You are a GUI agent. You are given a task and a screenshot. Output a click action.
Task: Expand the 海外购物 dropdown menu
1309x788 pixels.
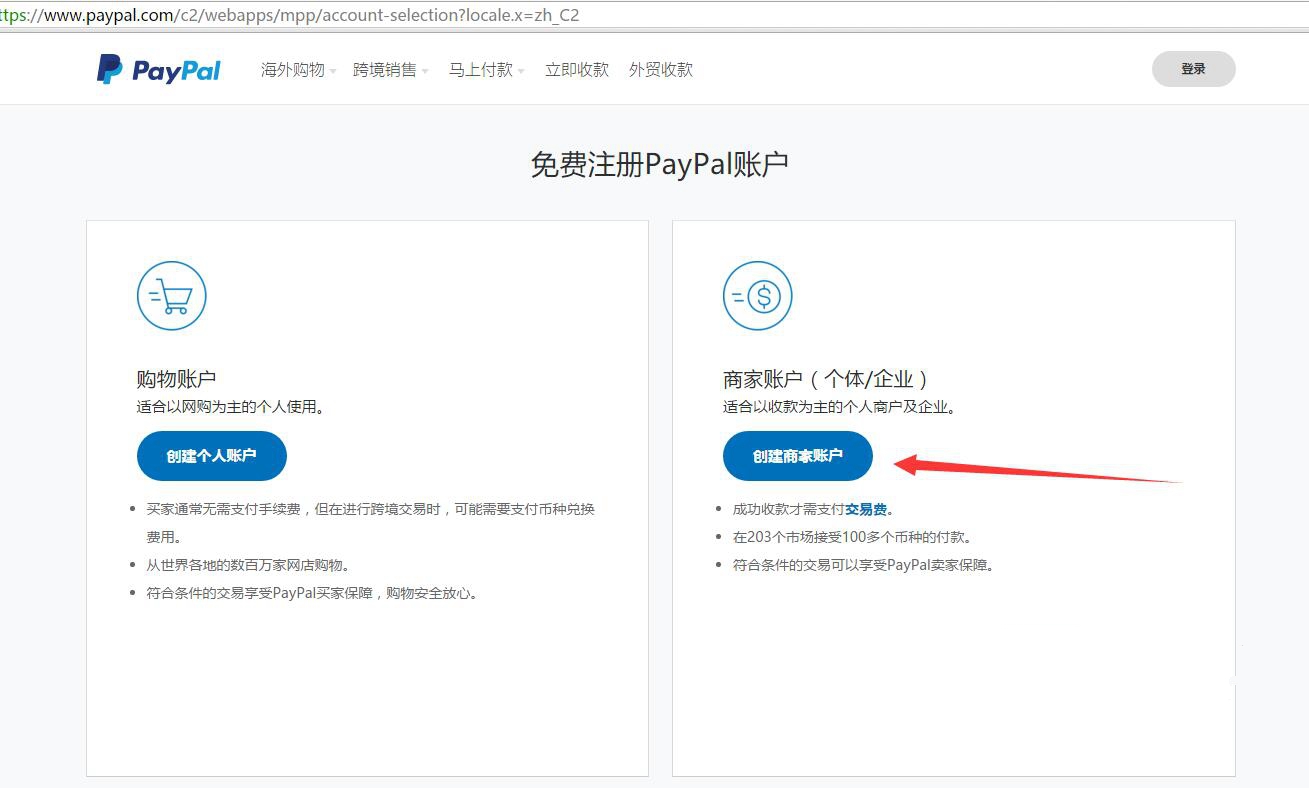(298, 70)
